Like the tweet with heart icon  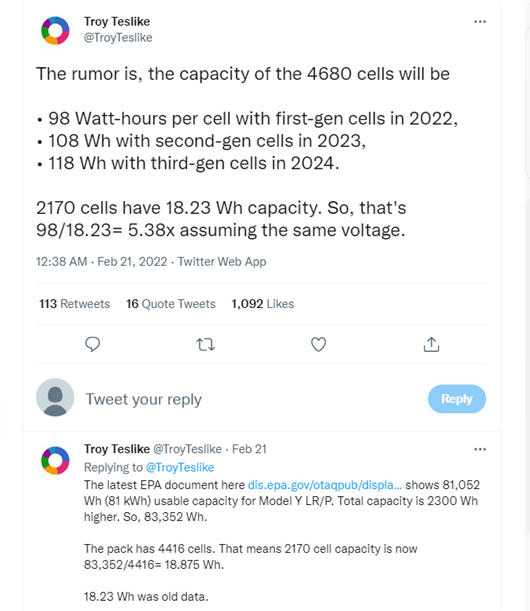click(318, 344)
